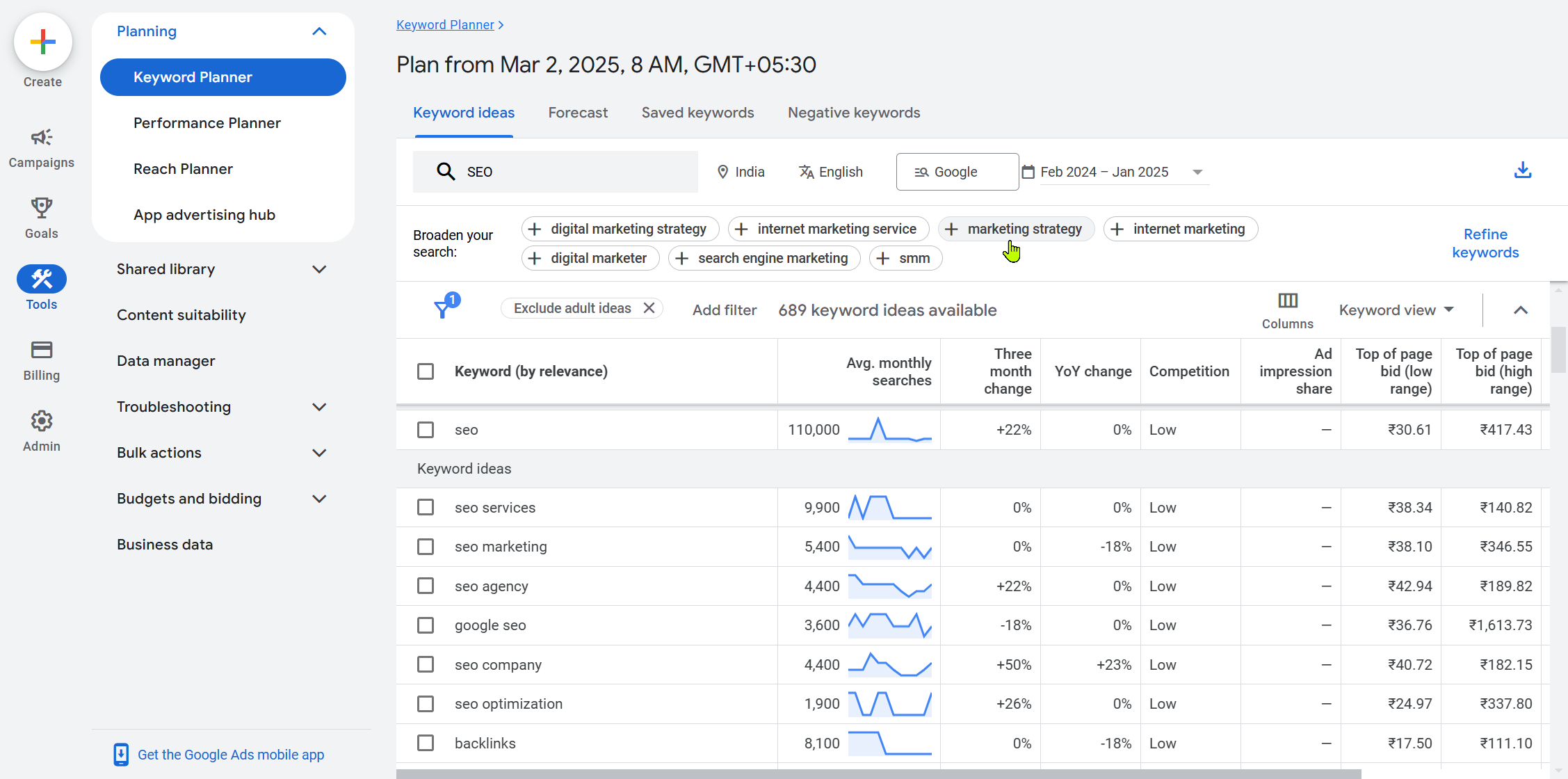
Task: Add 'internet marketing' suggestion chip
Action: tap(1181, 229)
